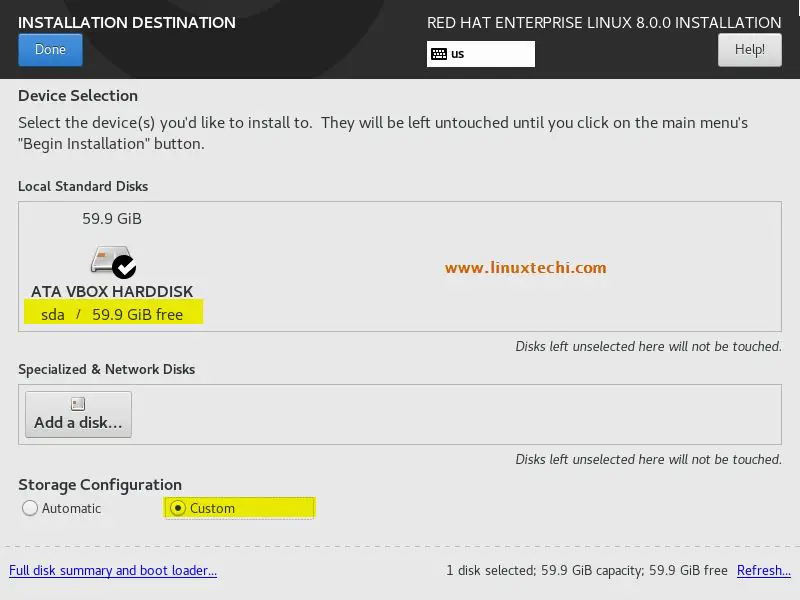Click the 1 disk selected summary text

tap(587, 570)
